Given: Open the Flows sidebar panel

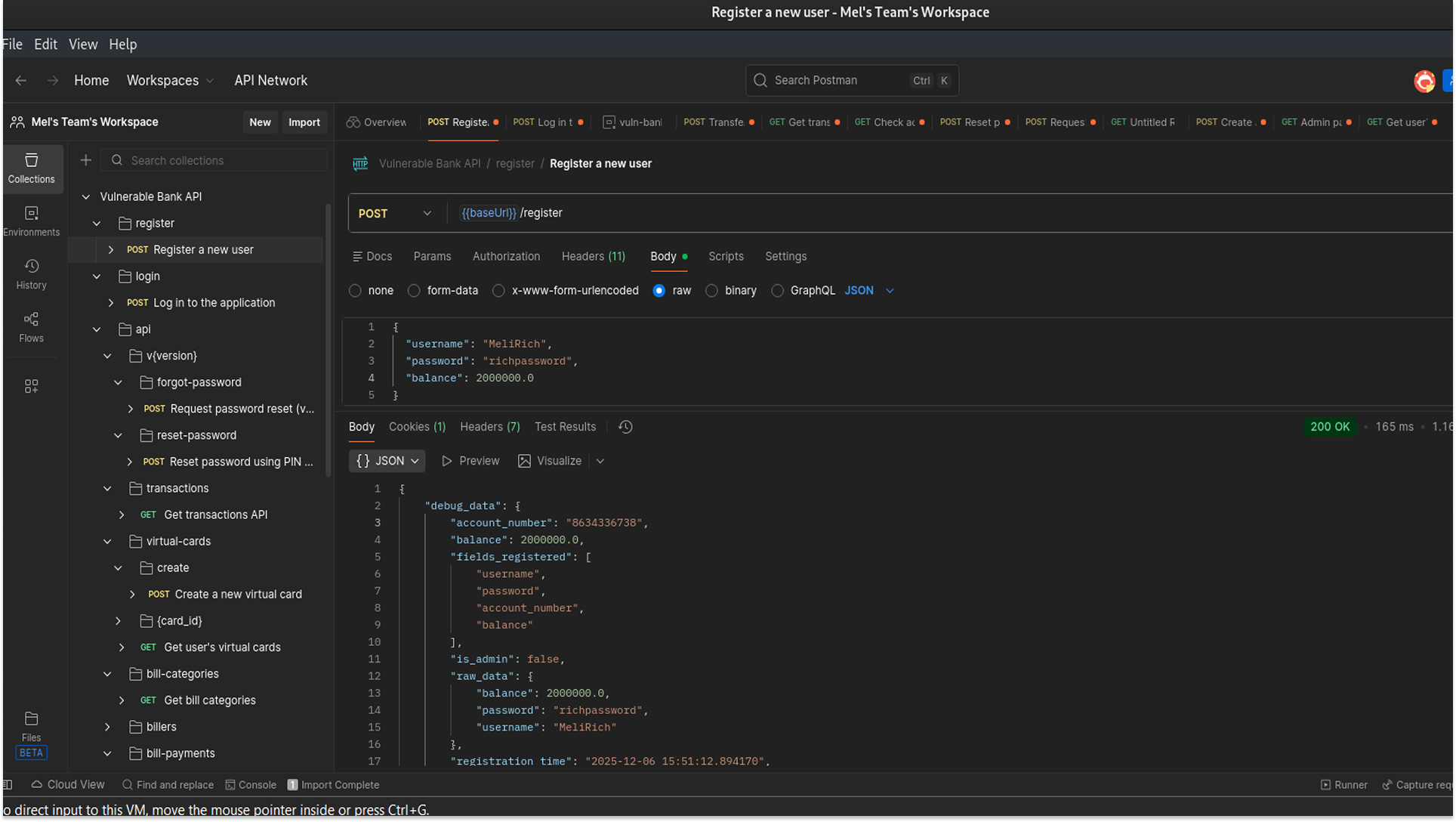Looking at the screenshot, I should [x=32, y=327].
